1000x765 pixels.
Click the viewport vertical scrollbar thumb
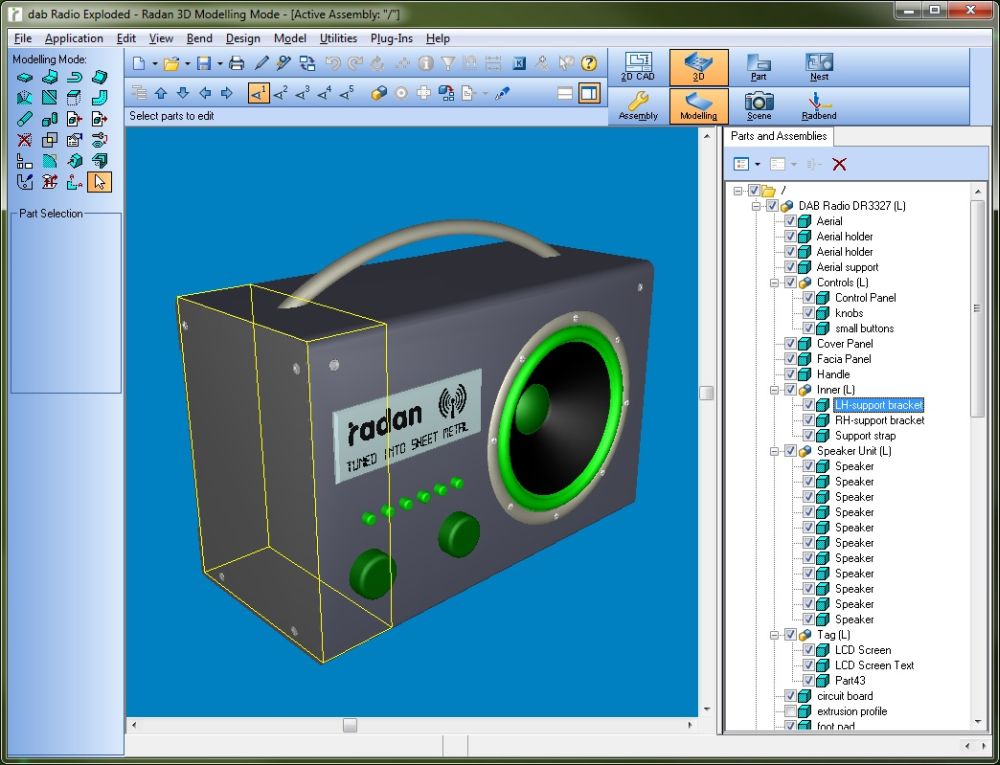click(706, 393)
